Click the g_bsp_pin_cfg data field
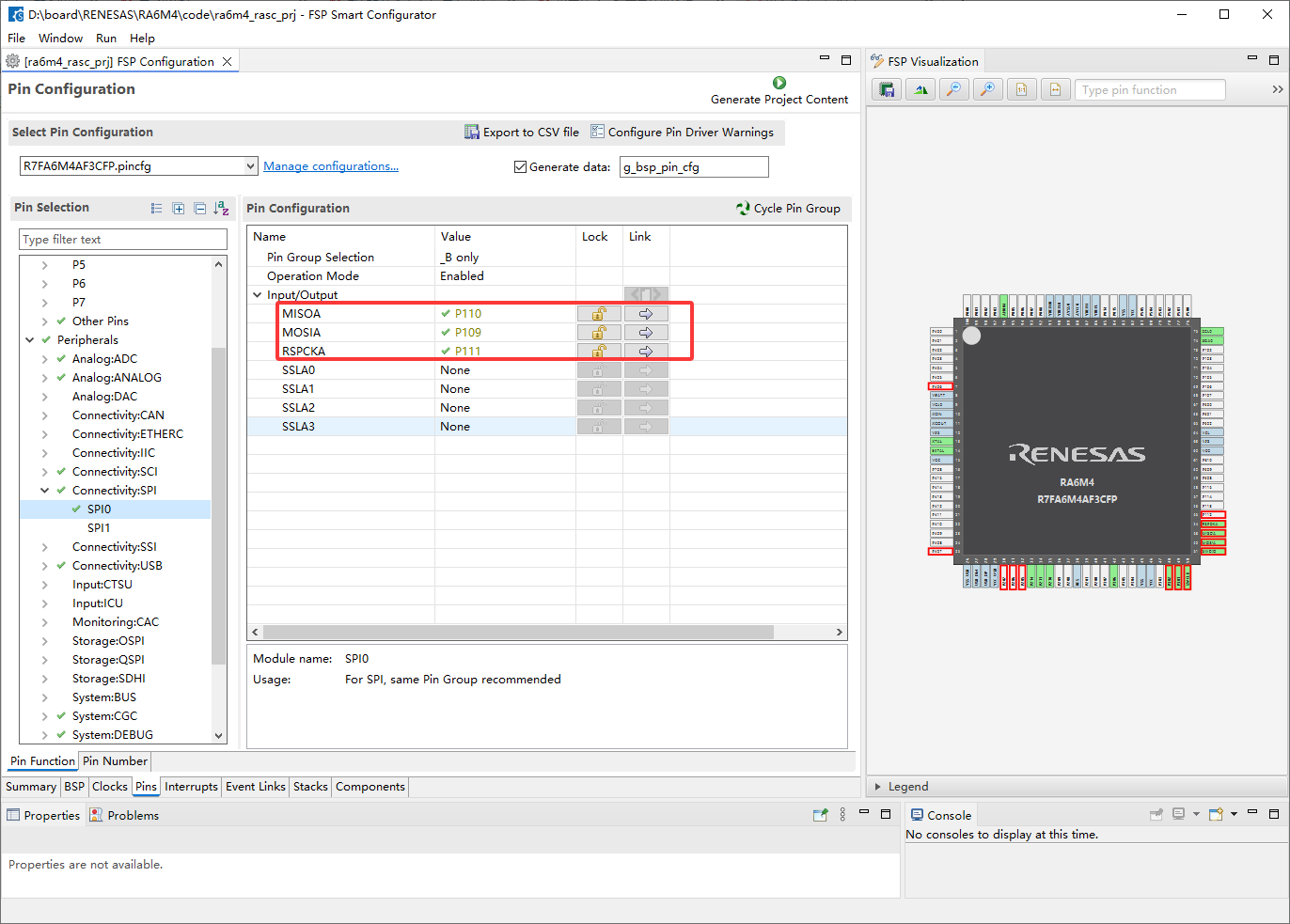This screenshot has width=1290, height=924. [694, 167]
